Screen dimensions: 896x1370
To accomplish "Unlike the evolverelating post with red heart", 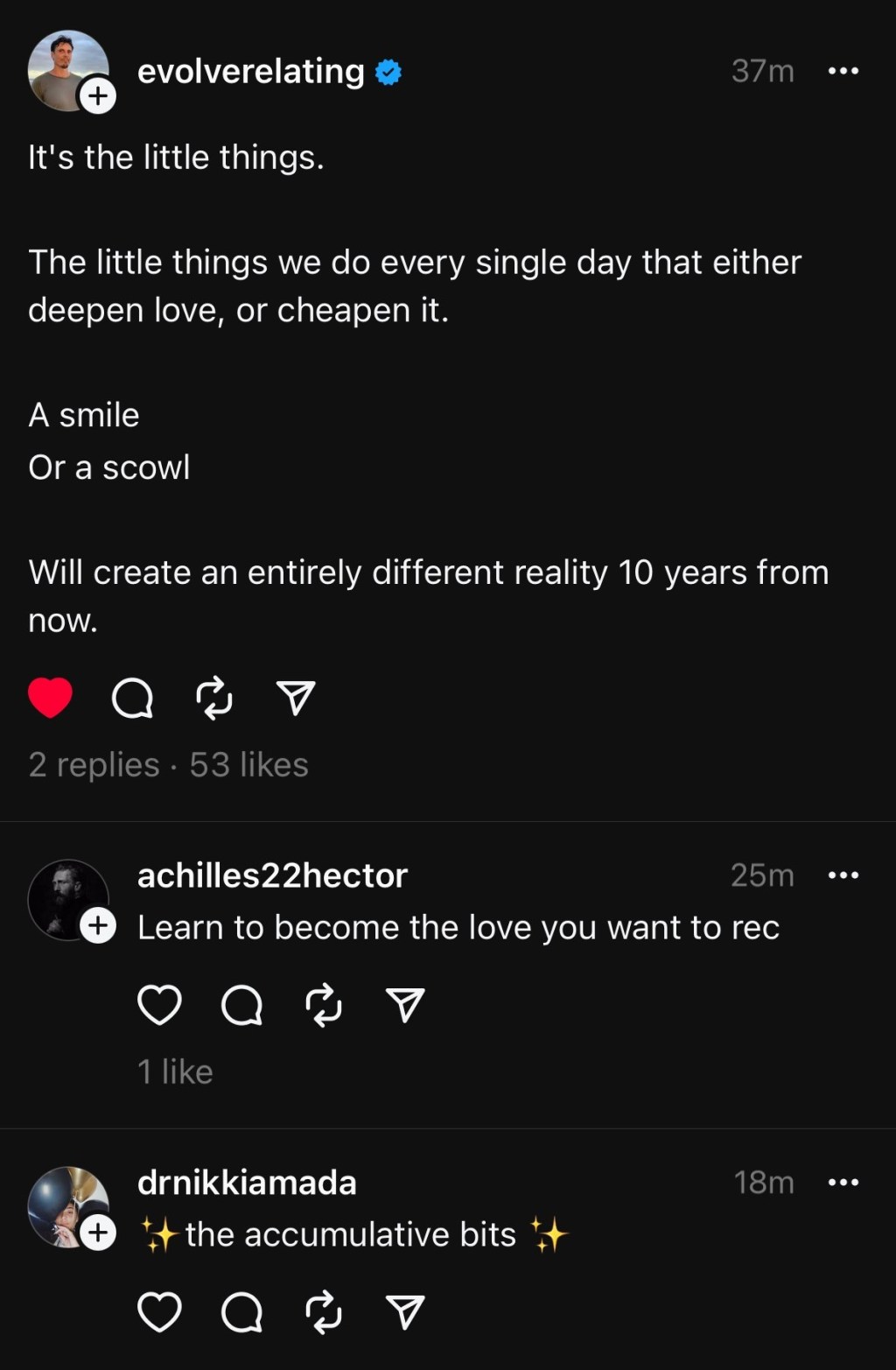I will click(50, 698).
